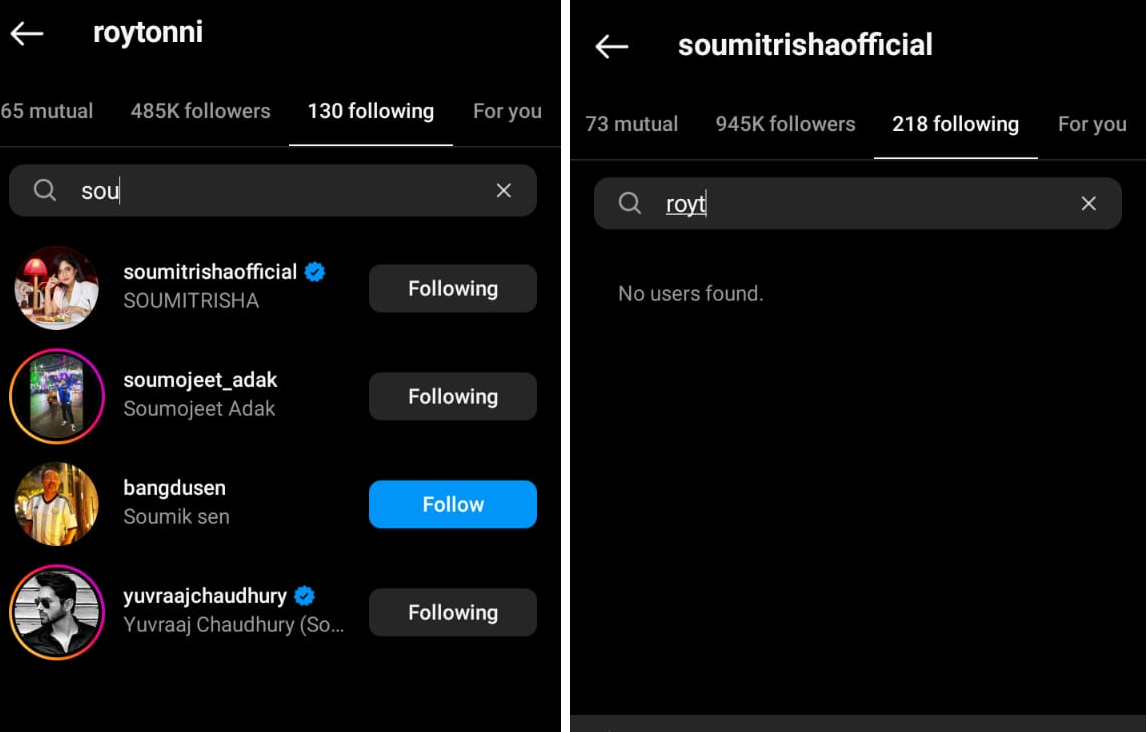The height and width of the screenshot is (732, 1147).
Task: Clear the 'sou' search text
Action: 503,191
